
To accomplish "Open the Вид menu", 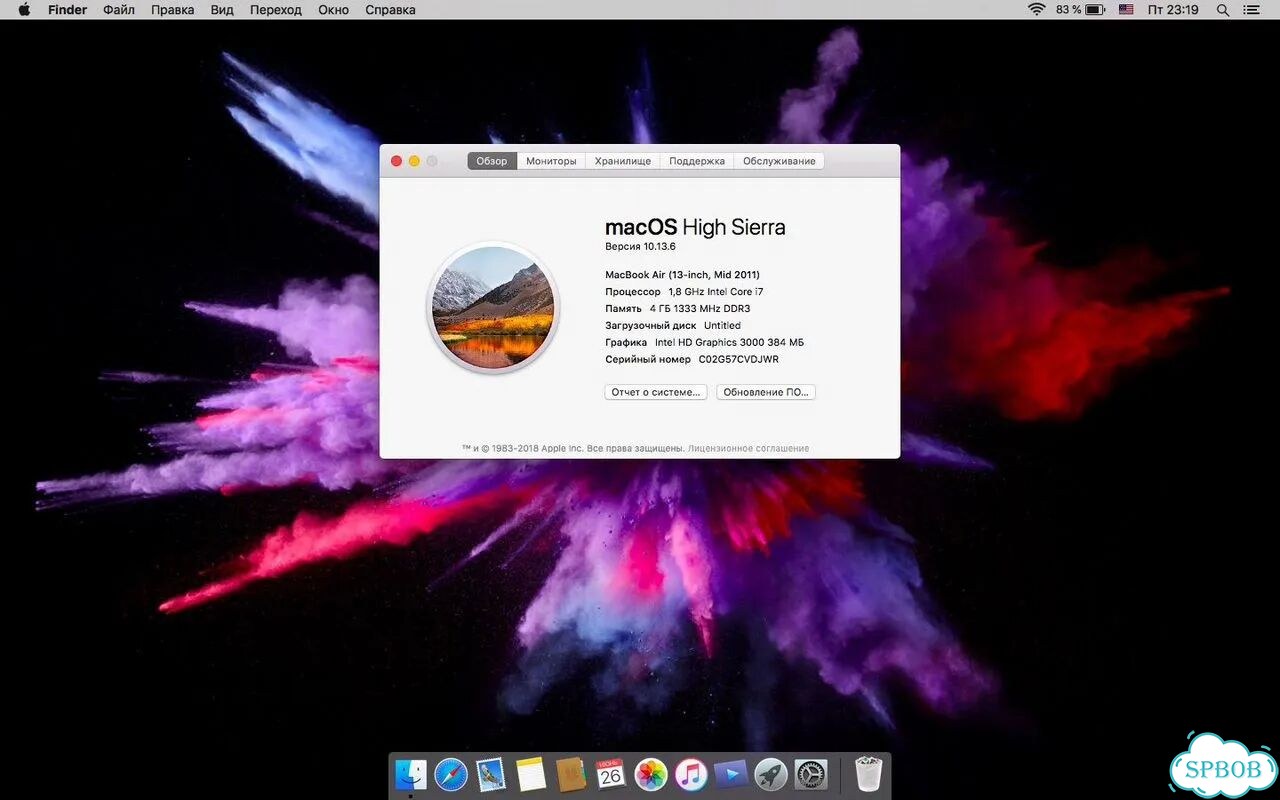I will [x=222, y=9].
